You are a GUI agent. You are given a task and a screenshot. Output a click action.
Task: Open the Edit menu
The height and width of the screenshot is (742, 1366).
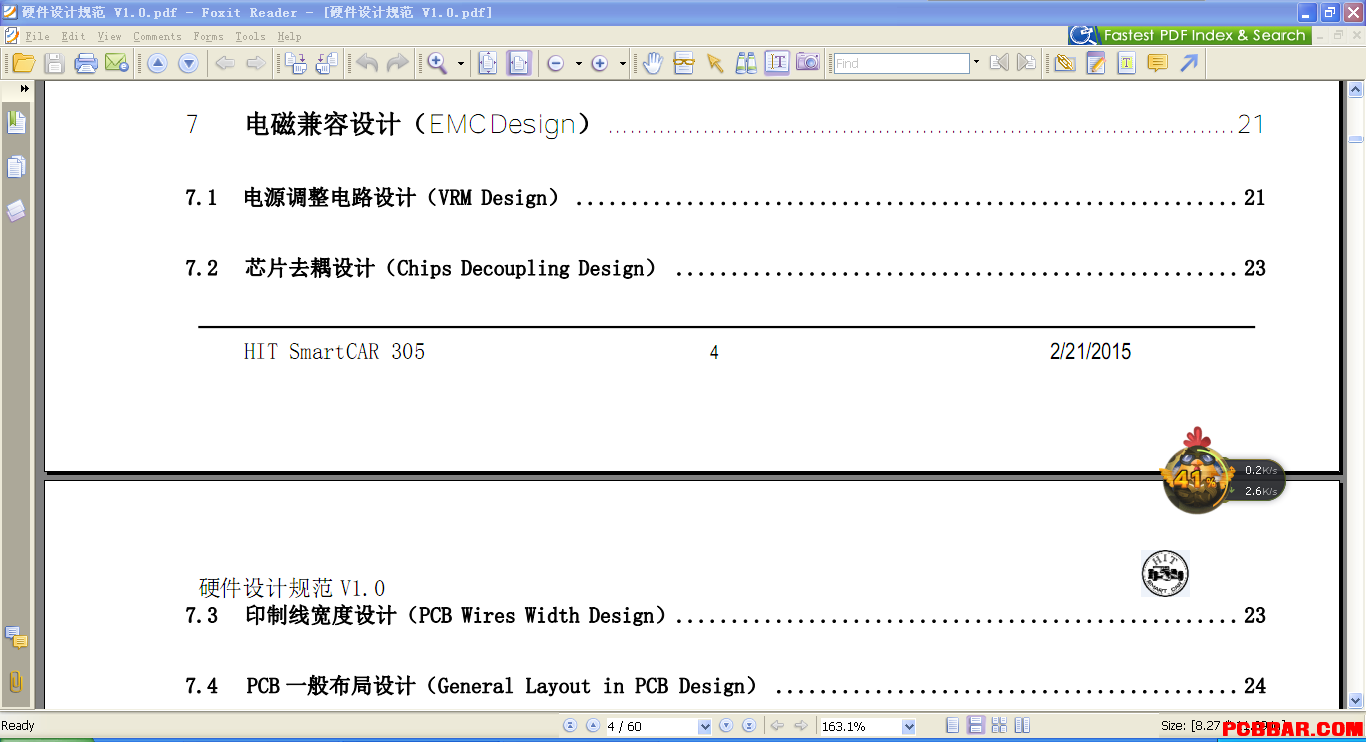[x=73, y=36]
